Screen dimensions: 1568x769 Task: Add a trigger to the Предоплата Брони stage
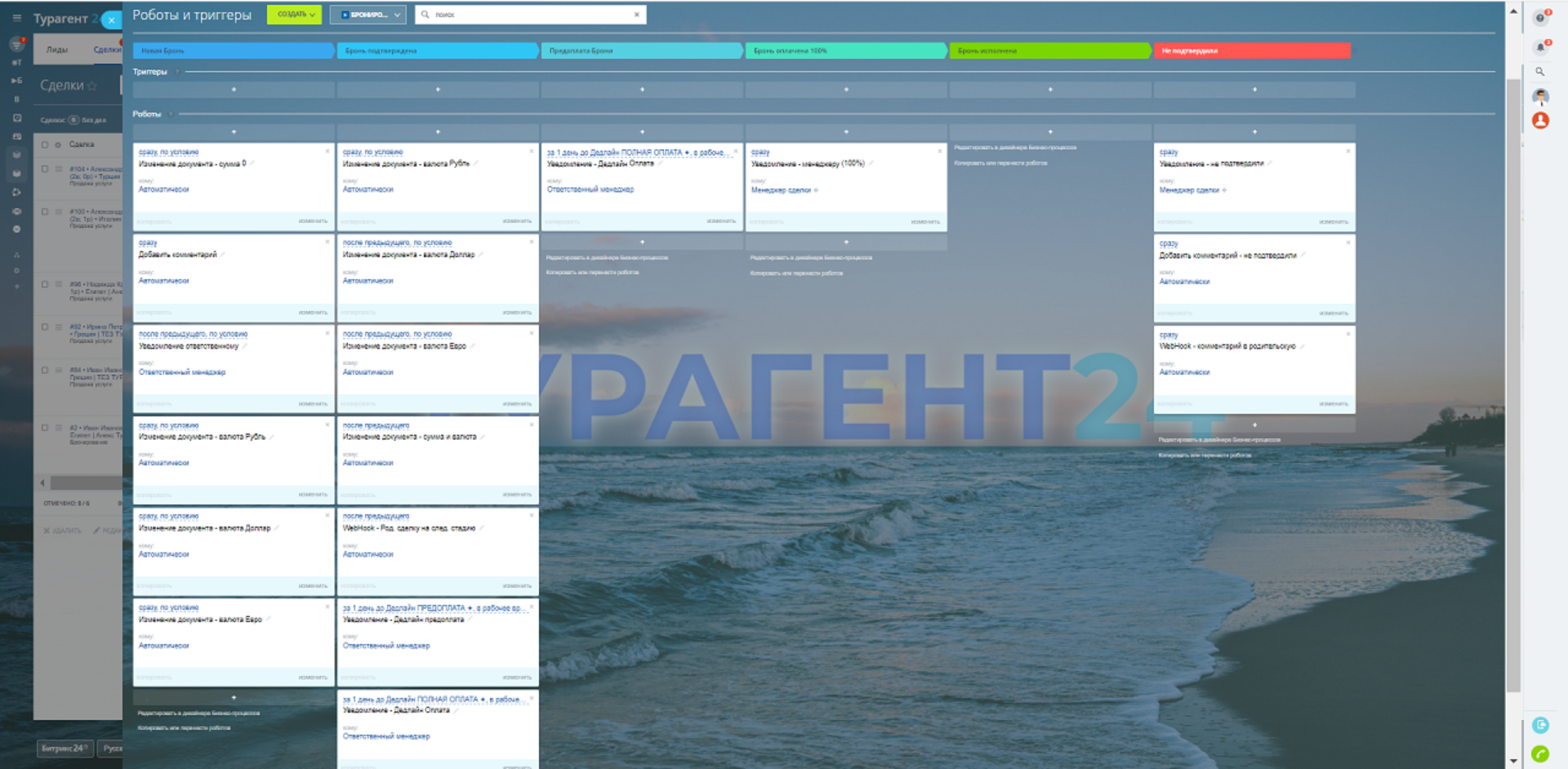click(x=642, y=90)
